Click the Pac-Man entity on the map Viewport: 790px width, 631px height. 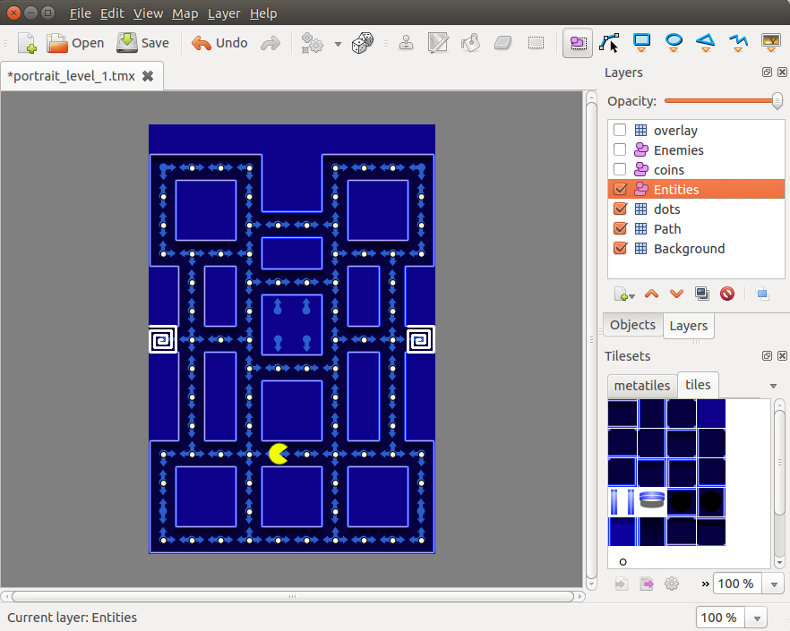click(278, 454)
